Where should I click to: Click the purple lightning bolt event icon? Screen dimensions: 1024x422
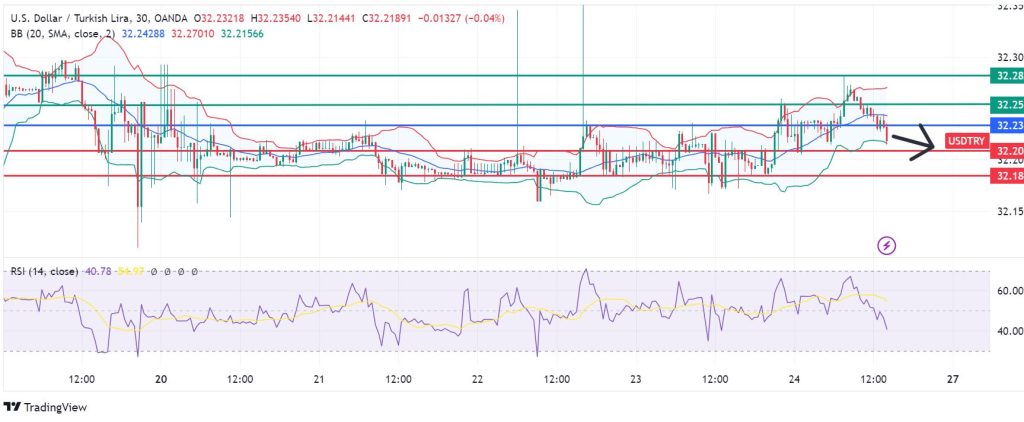pyautogui.click(x=887, y=246)
